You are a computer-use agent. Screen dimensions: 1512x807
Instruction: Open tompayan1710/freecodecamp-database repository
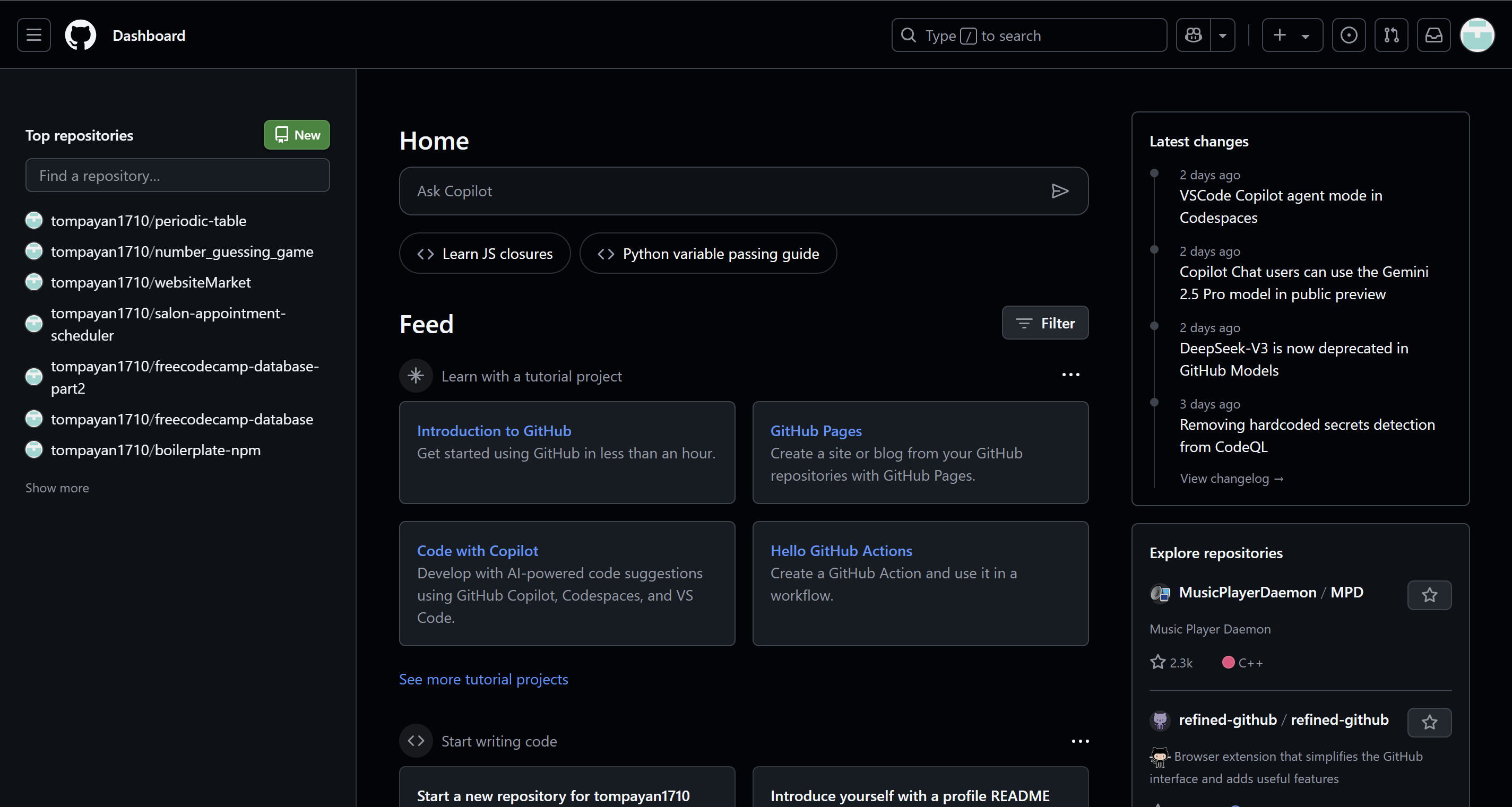click(x=182, y=419)
